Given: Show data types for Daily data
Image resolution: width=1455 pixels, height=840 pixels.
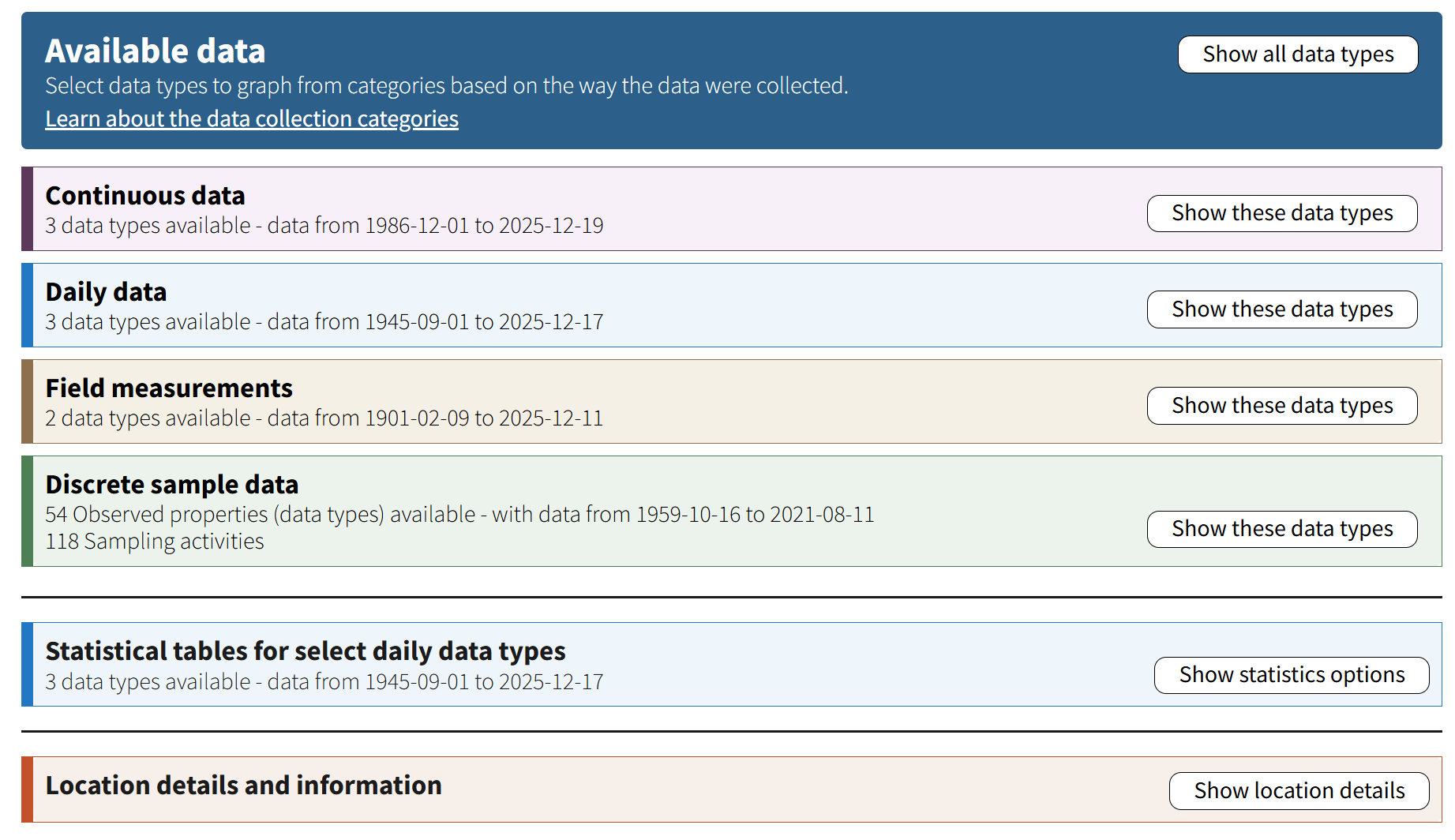Looking at the screenshot, I should [x=1281, y=309].
